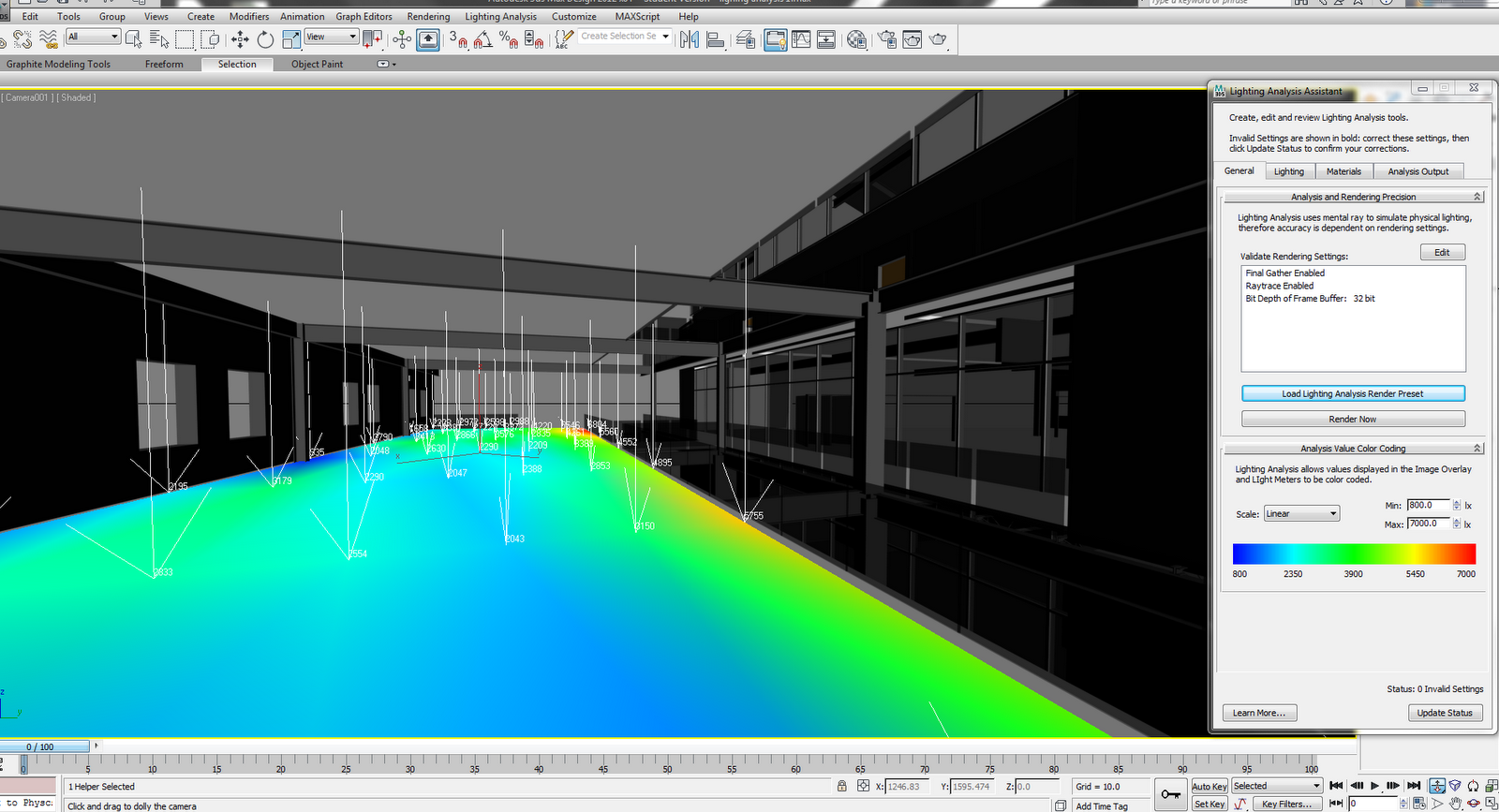This screenshot has height=812, width=1499.
Task: Toggle Angle Snap
Action: (483, 38)
